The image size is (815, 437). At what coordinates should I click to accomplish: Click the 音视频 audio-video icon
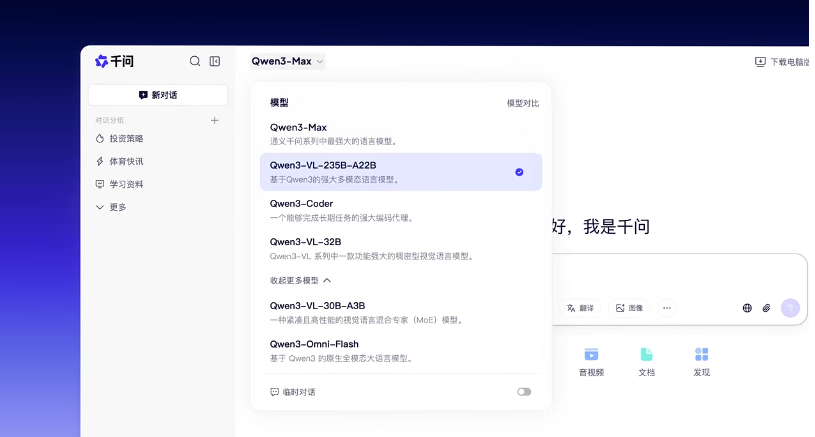pyautogui.click(x=591, y=355)
